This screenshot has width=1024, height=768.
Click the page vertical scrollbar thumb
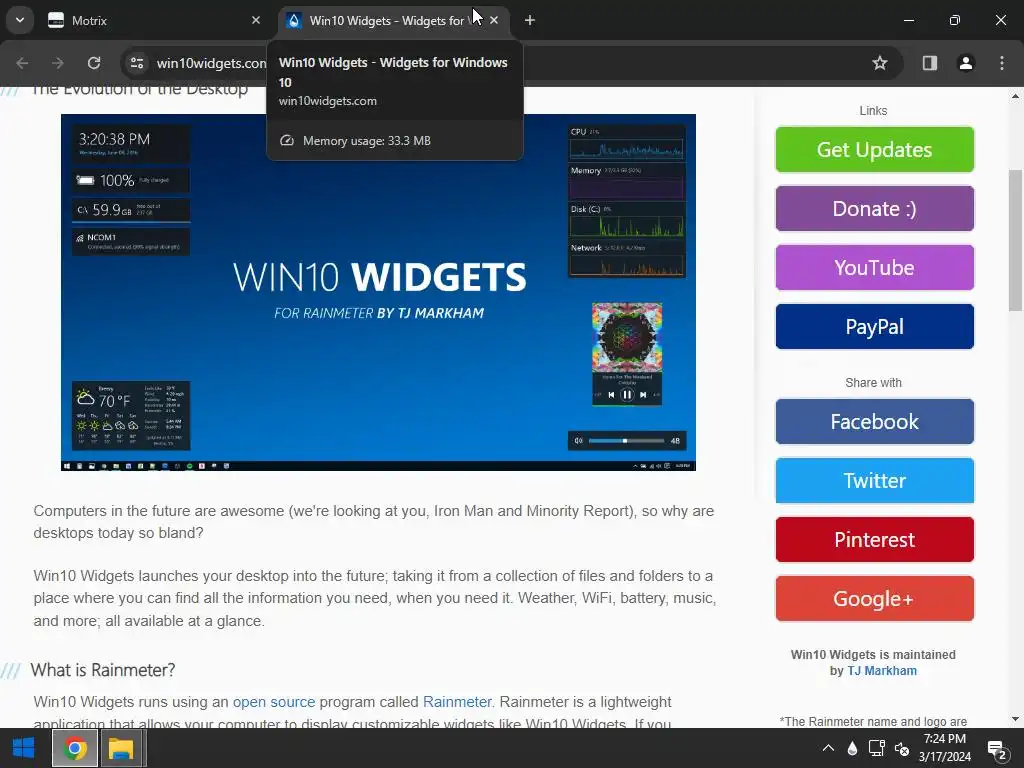pyautogui.click(x=1016, y=241)
